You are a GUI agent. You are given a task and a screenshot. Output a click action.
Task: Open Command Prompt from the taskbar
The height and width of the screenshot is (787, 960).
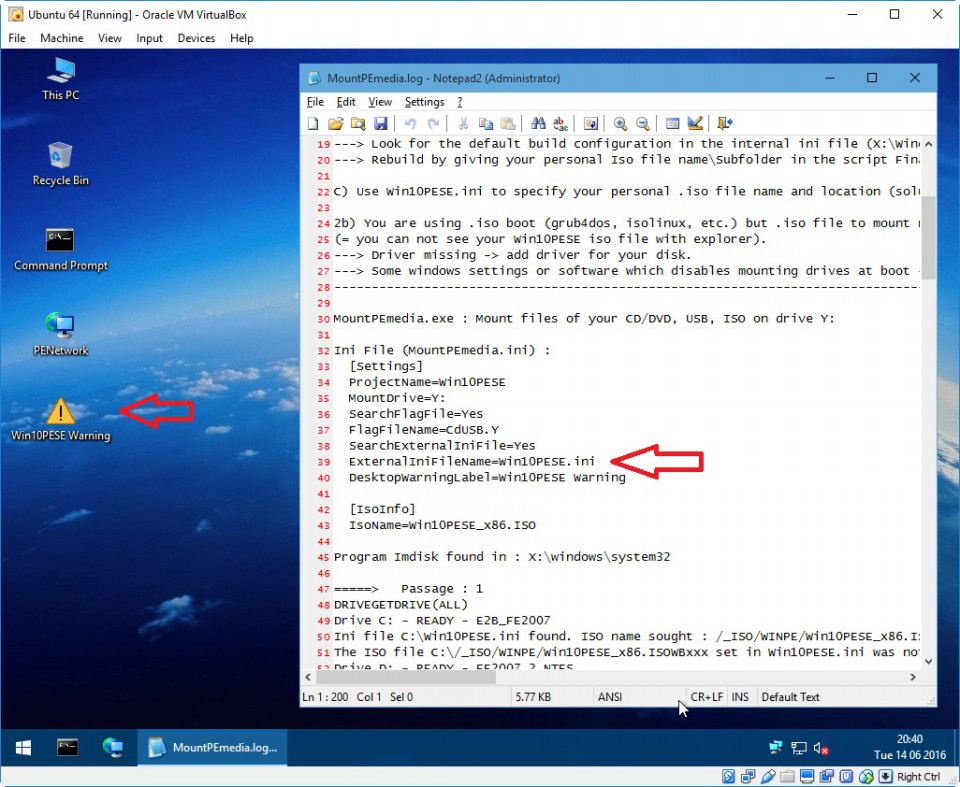point(67,748)
